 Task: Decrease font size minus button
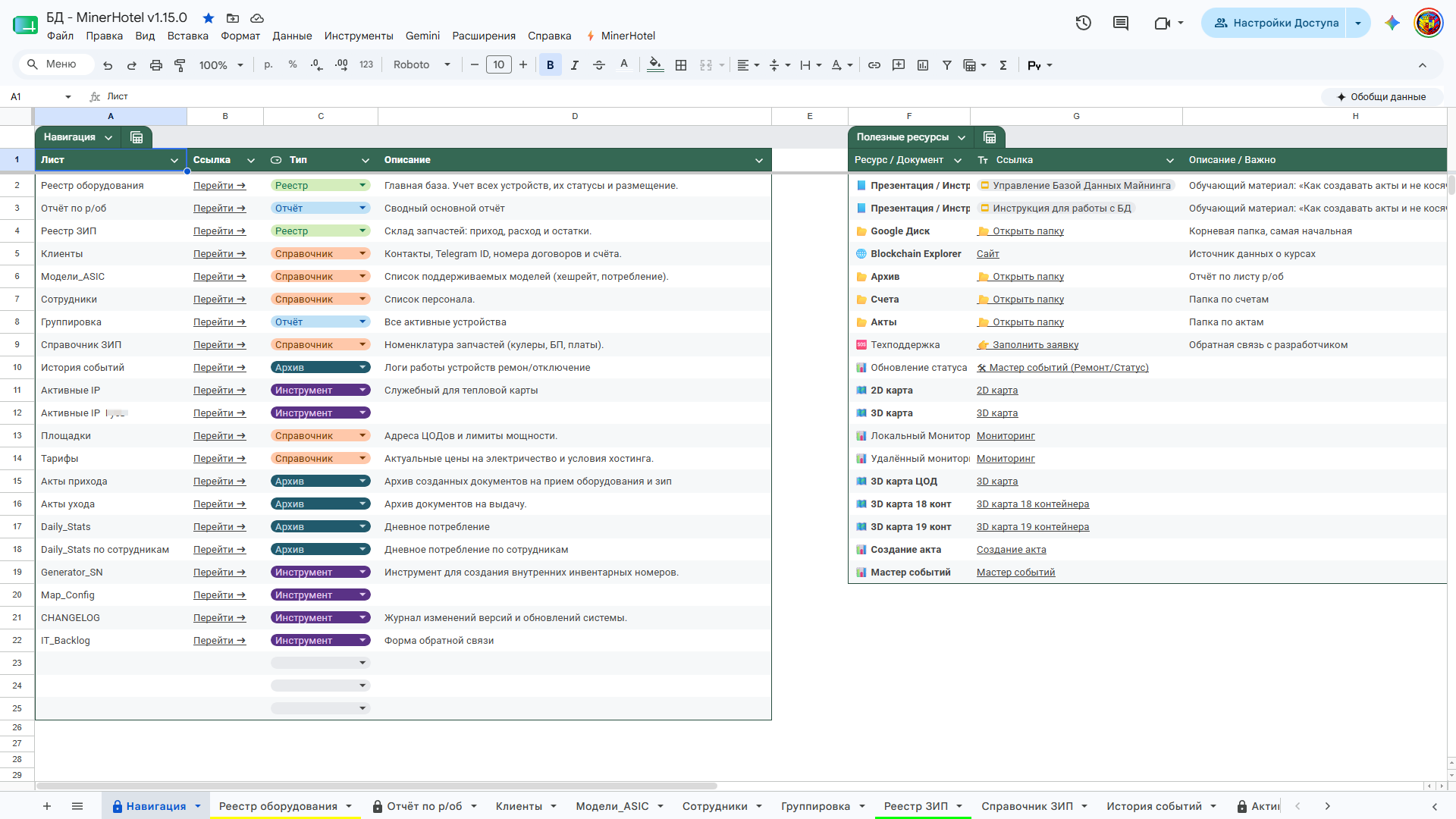(475, 65)
